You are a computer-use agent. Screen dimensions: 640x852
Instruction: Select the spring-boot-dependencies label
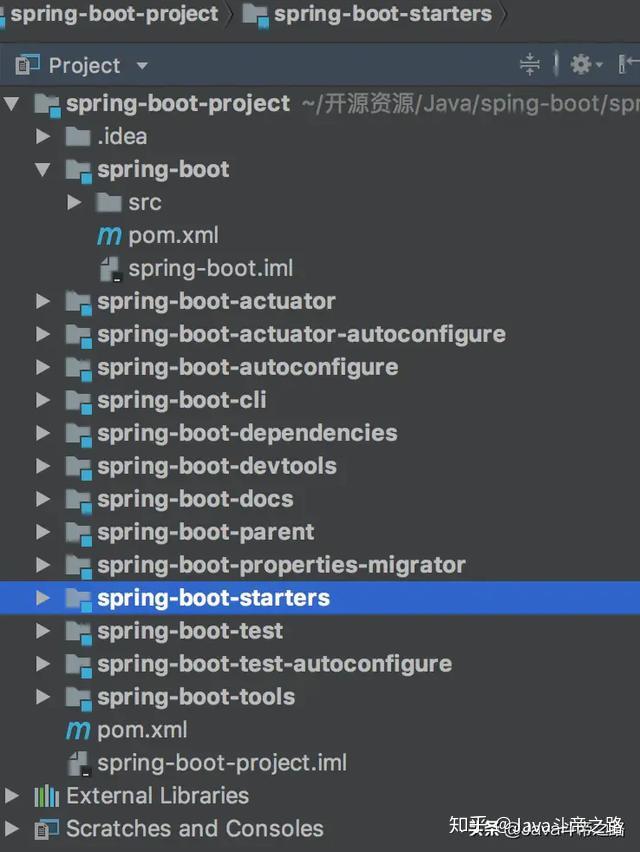pos(247,434)
